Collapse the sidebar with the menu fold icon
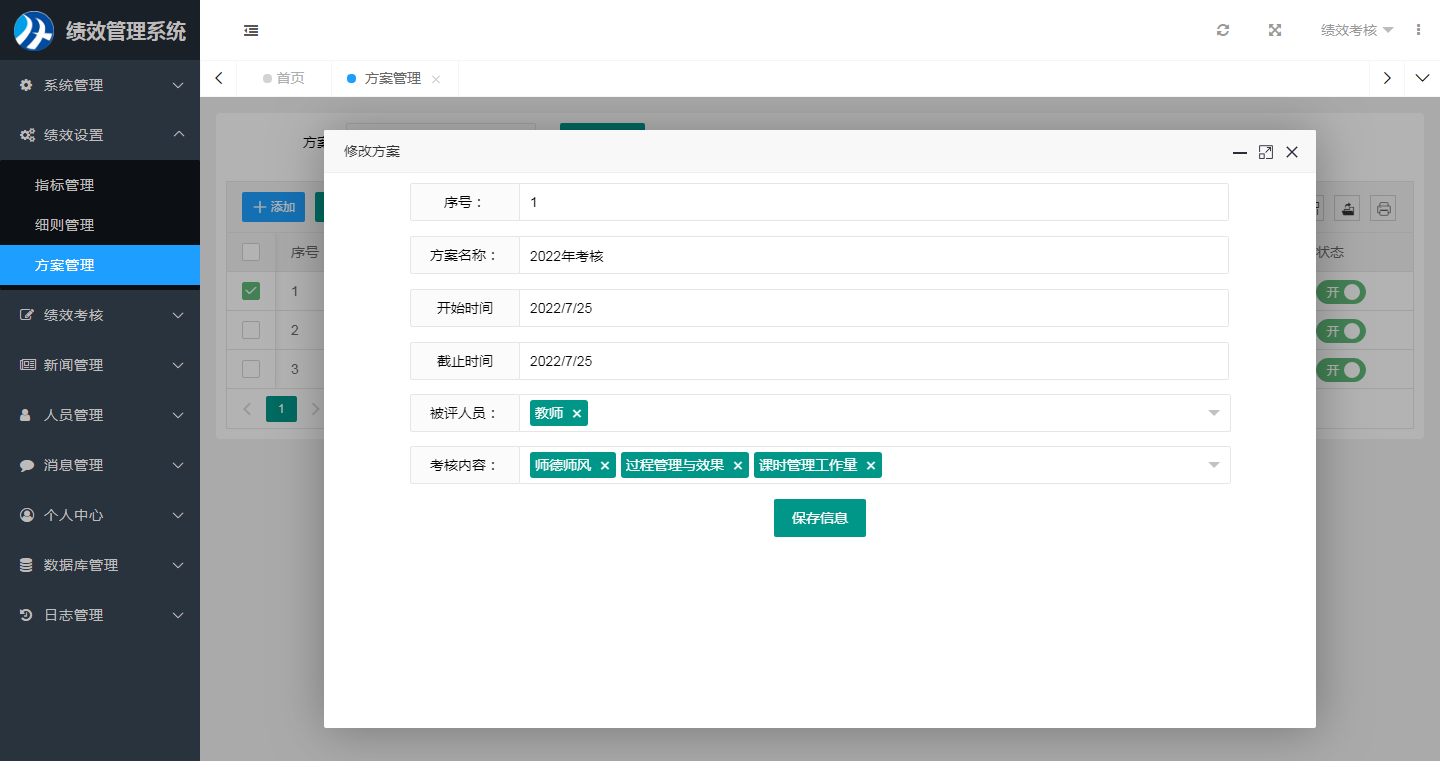The image size is (1440, 761). click(x=251, y=31)
